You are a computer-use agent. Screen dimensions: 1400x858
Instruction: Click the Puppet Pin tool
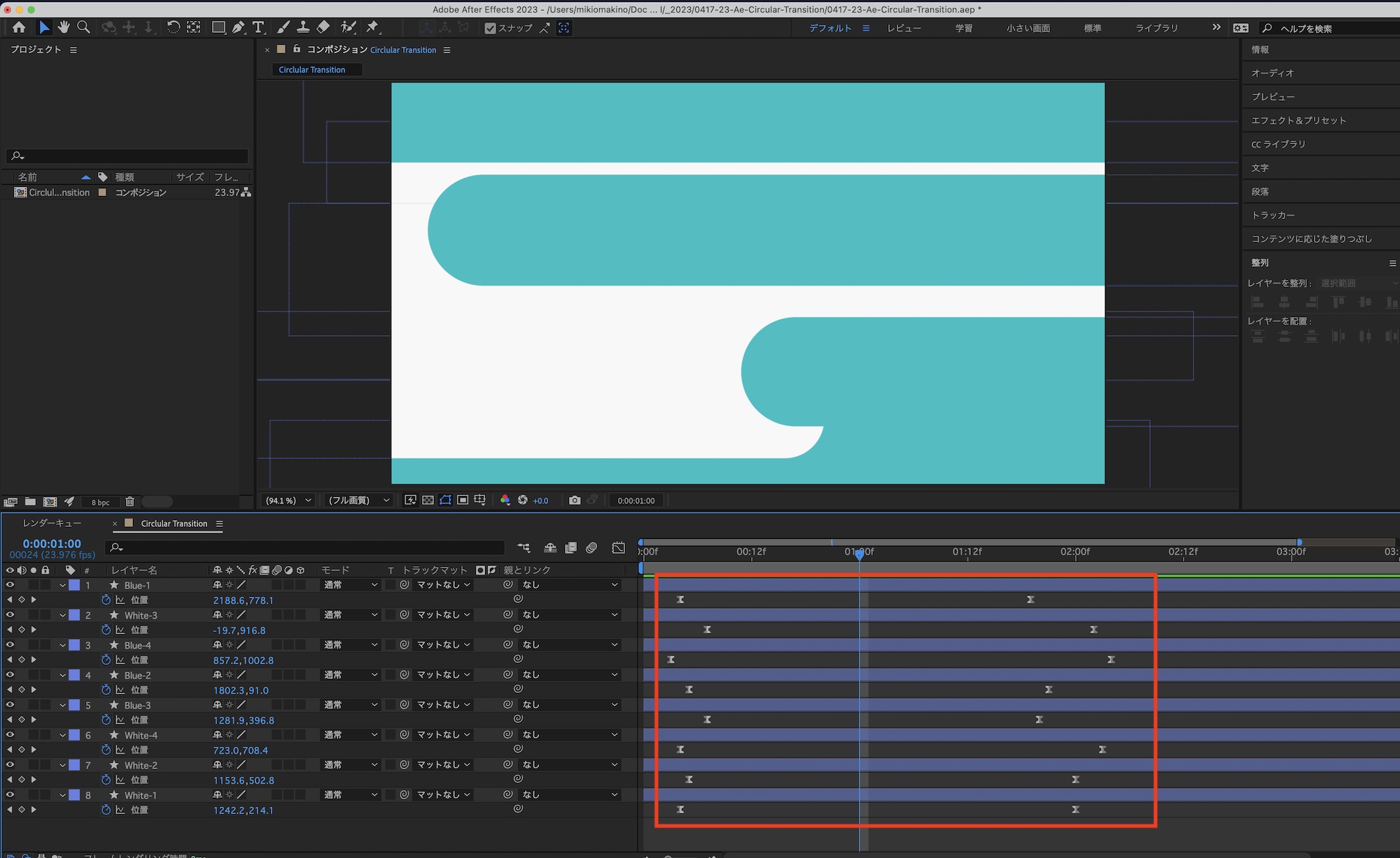coord(372,27)
